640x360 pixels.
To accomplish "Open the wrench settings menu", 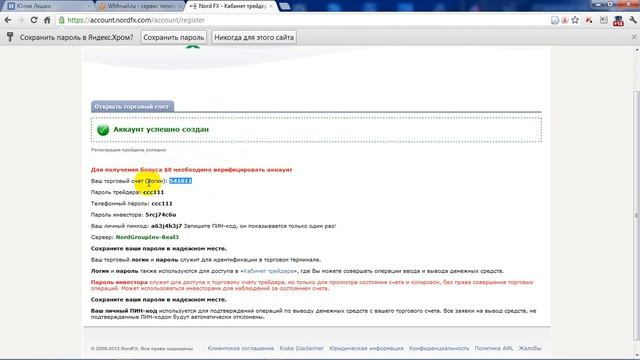I will (x=633, y=20).
